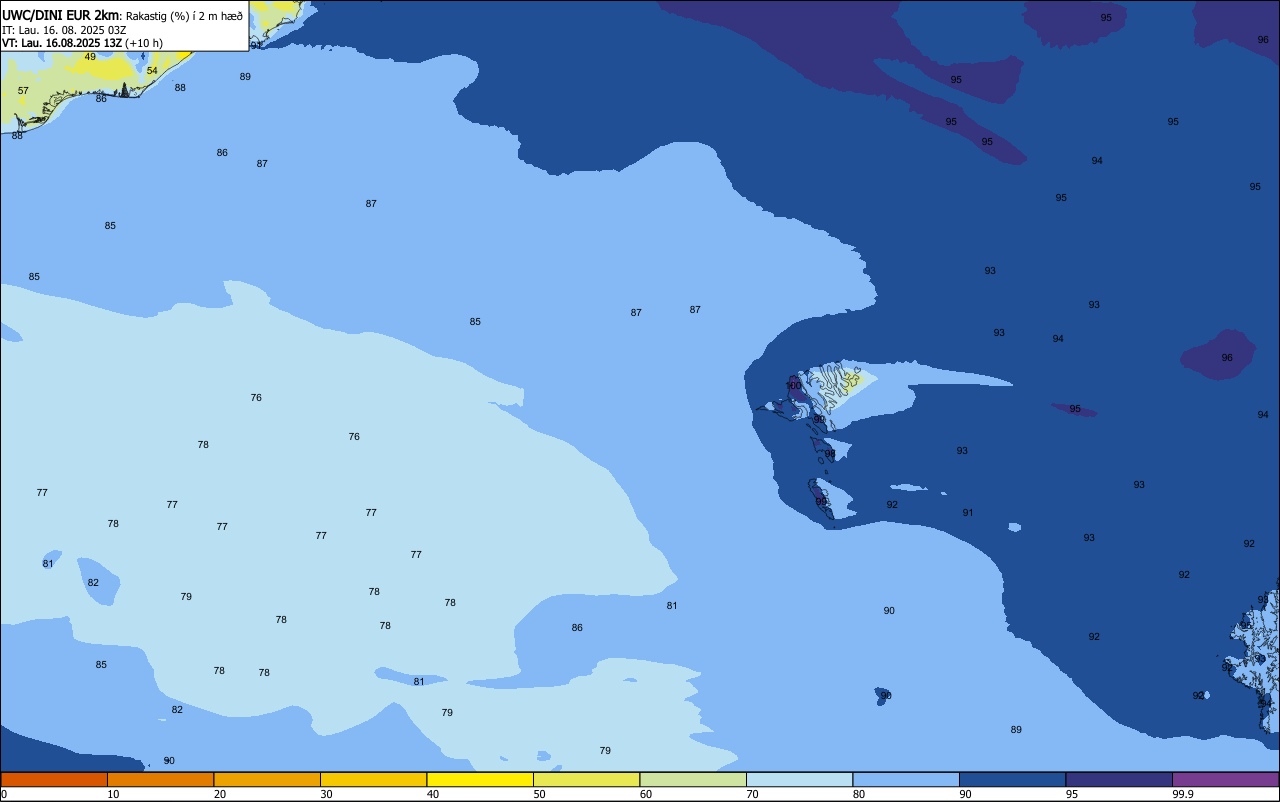Image resolution: width=1280 pixels, height=802 pixels.
Task: Click the 20–30 amber legend swatch
Action: click(x=267, y=779)
